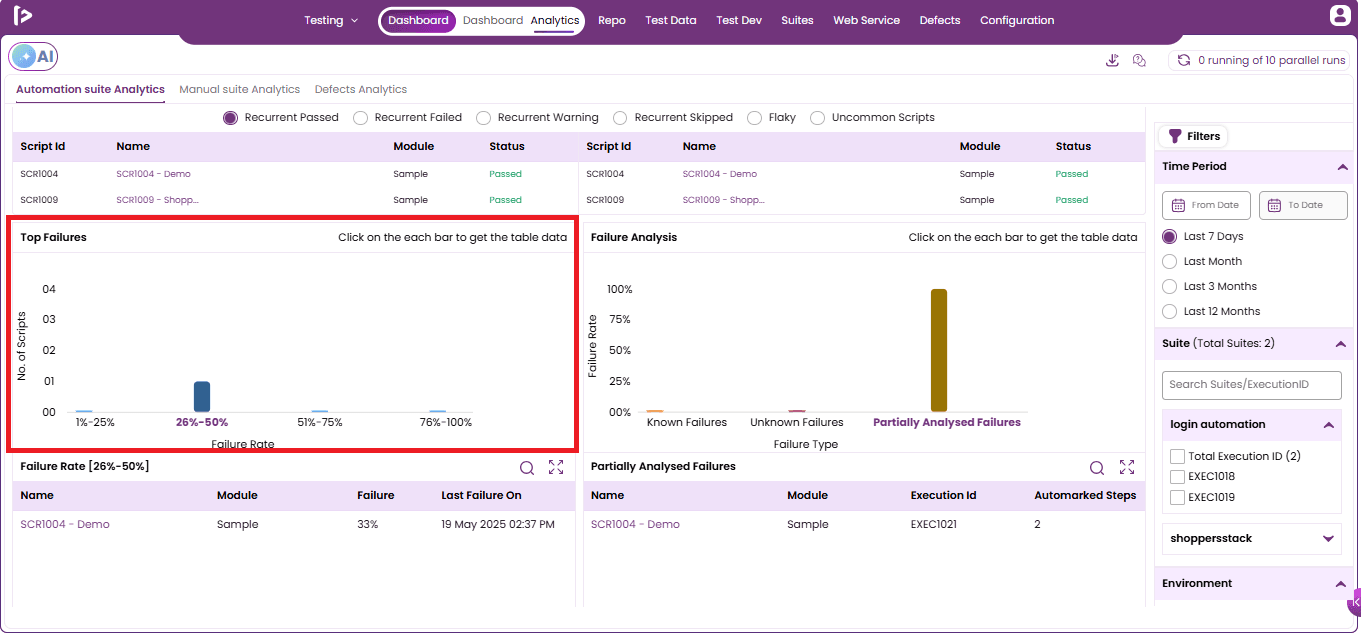The height and width of the screenshot is (635, 1361).
Task: Tick the EXEC1019 checkbox
Action: click(x=1178, y=497)
